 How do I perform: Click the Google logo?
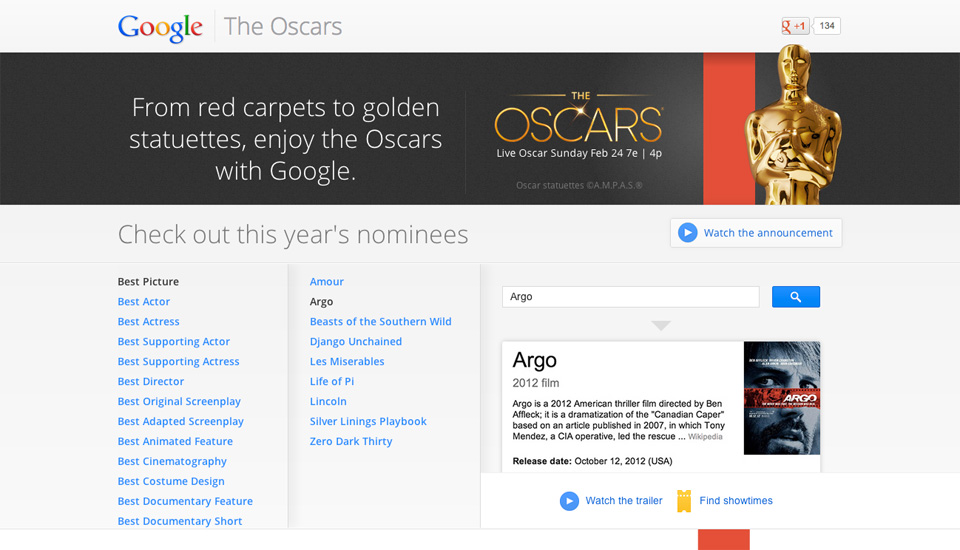click(x=160, y=28)
